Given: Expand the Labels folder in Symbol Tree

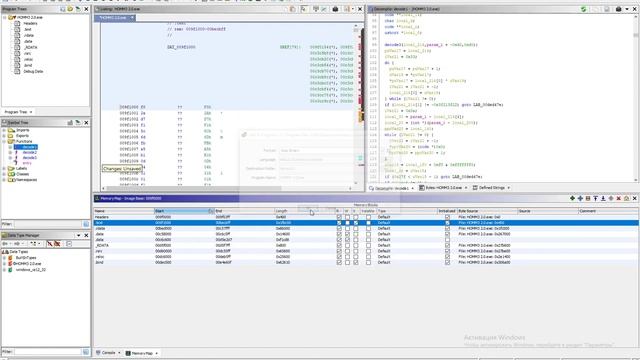Looking at the screenshot, I should 4,168.
